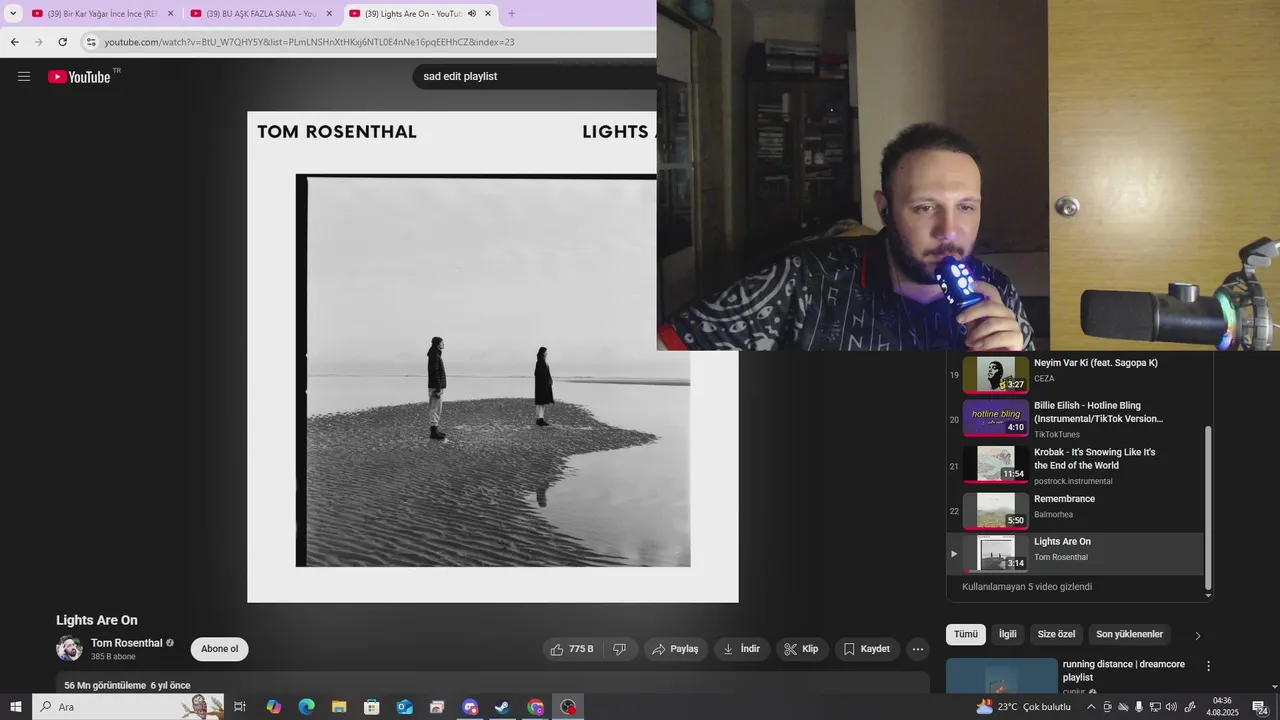Save video to playlist with Kaydet
The width and height of the screenshot is (1280, 720).
coord(867,649)
